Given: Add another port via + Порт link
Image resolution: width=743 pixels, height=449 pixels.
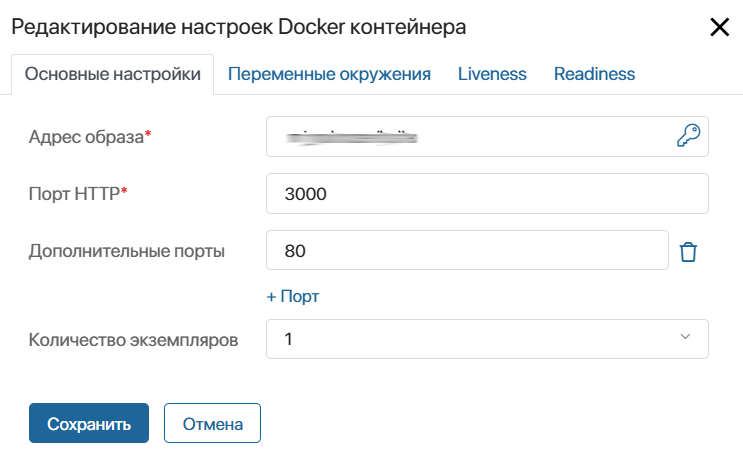Looking at the screenshot, I should (292, 296).
